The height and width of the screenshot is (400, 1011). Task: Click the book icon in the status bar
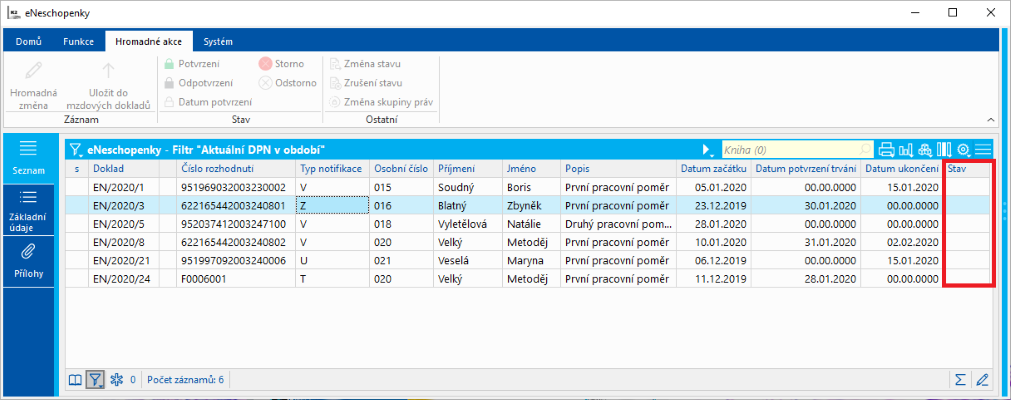(75, 380)
